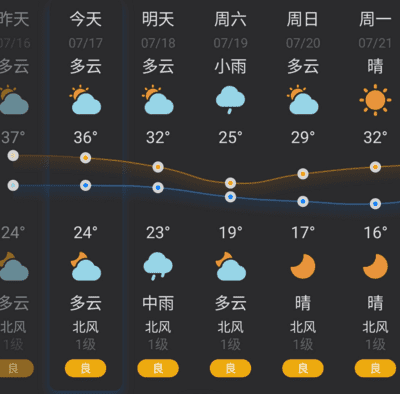
Task: Click the cloudy night icon for 今天
Action: (85, 266)
